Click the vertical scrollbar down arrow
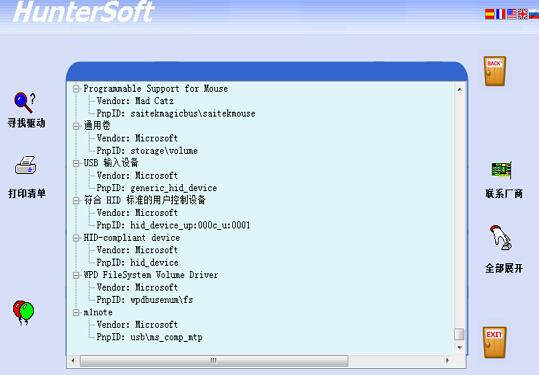 (x=460, y=348)
